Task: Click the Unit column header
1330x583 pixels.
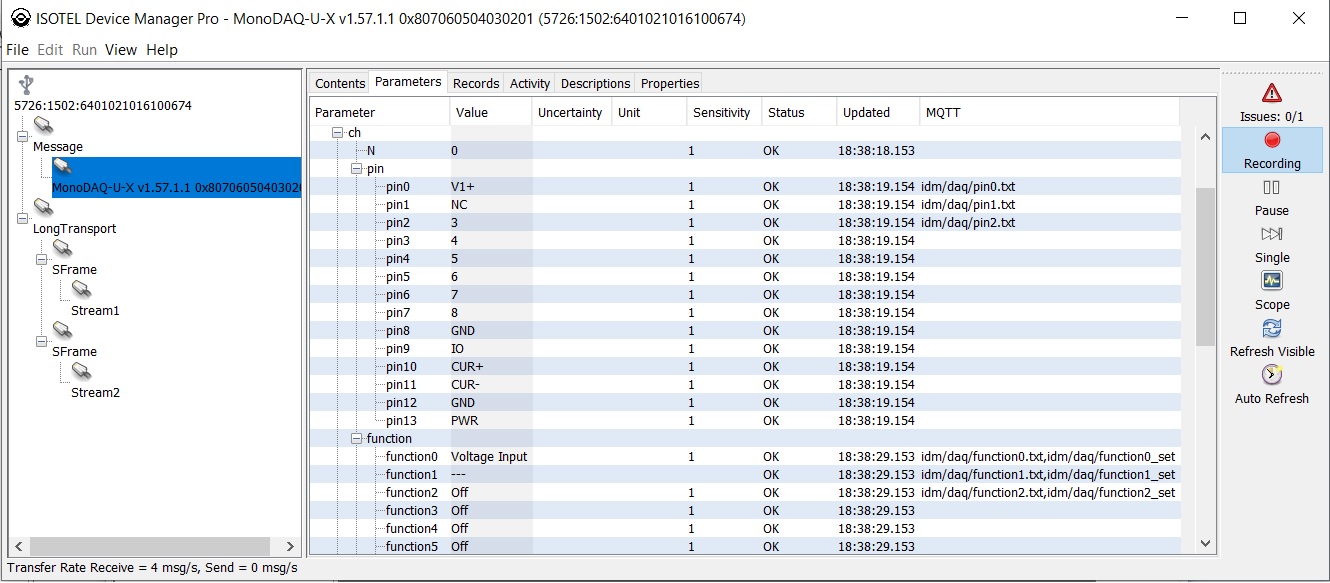Action: click(x=649, y=113)
